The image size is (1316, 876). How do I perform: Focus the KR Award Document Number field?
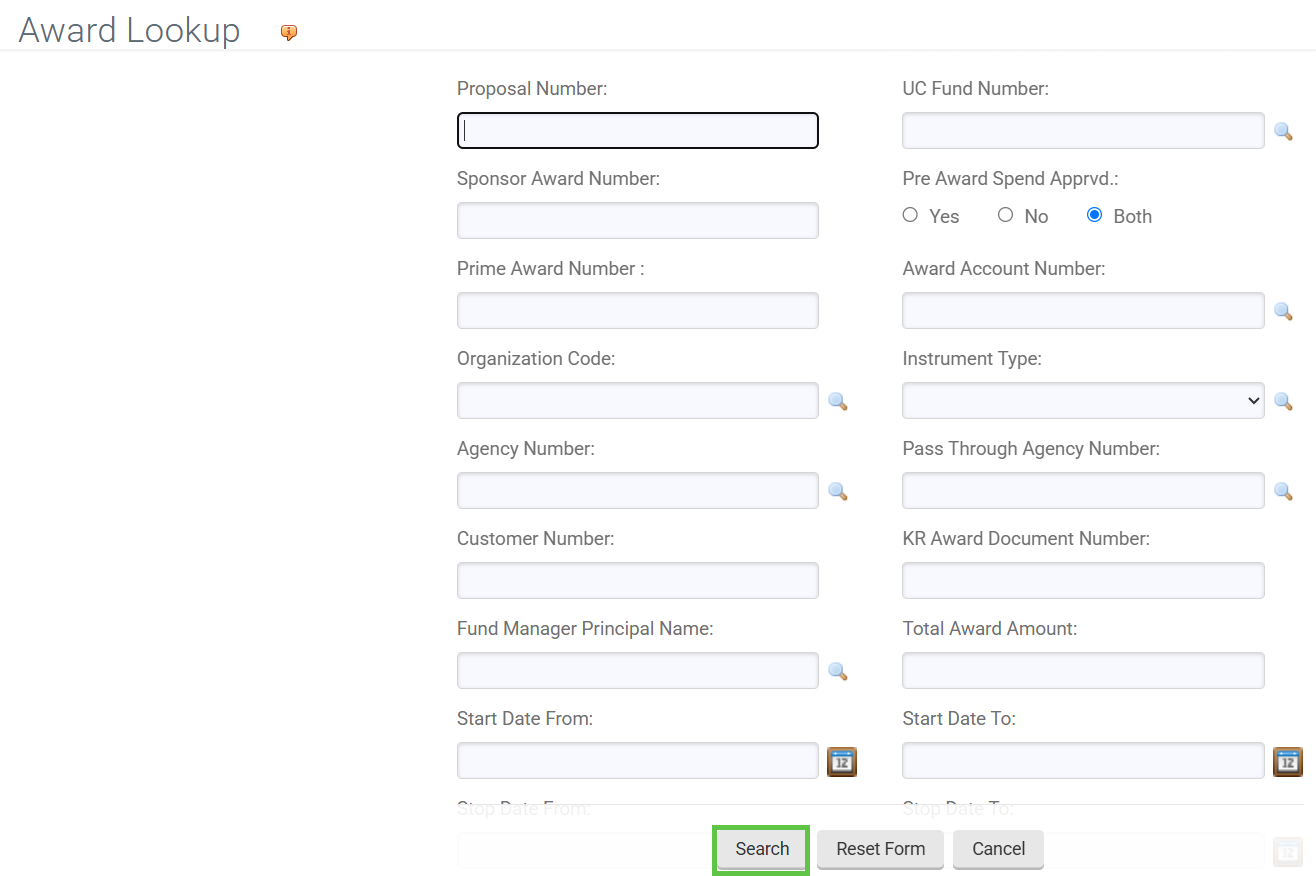click(1083, 580)
